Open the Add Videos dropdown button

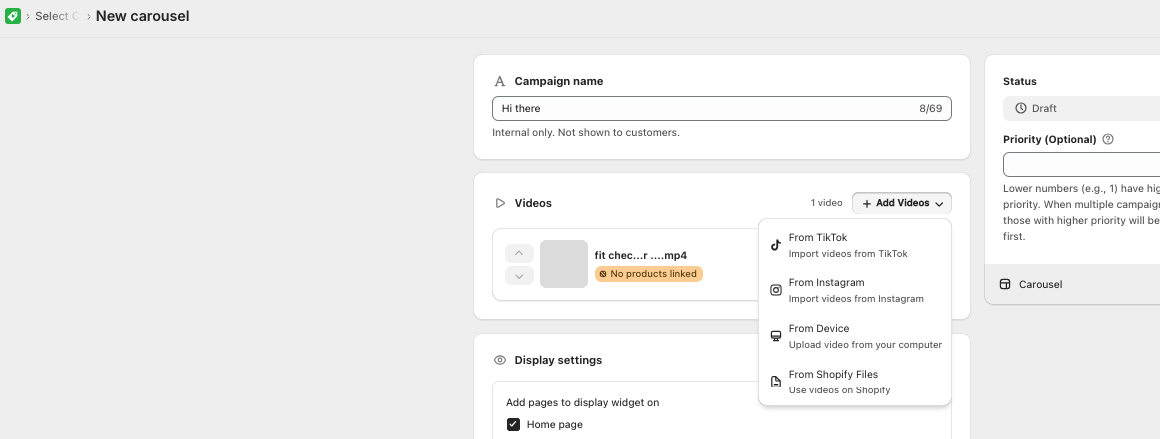(x=902, y=203)
